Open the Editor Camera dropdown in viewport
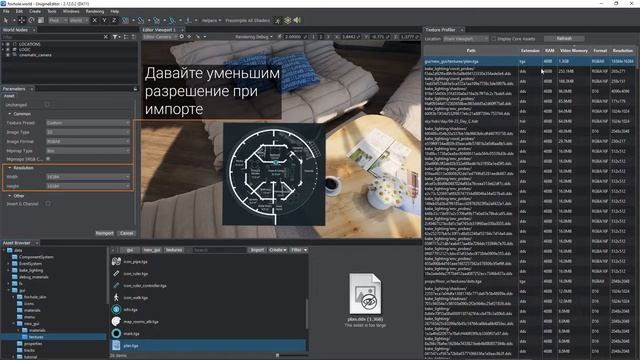Screen dimensions: 640x360 160,37
